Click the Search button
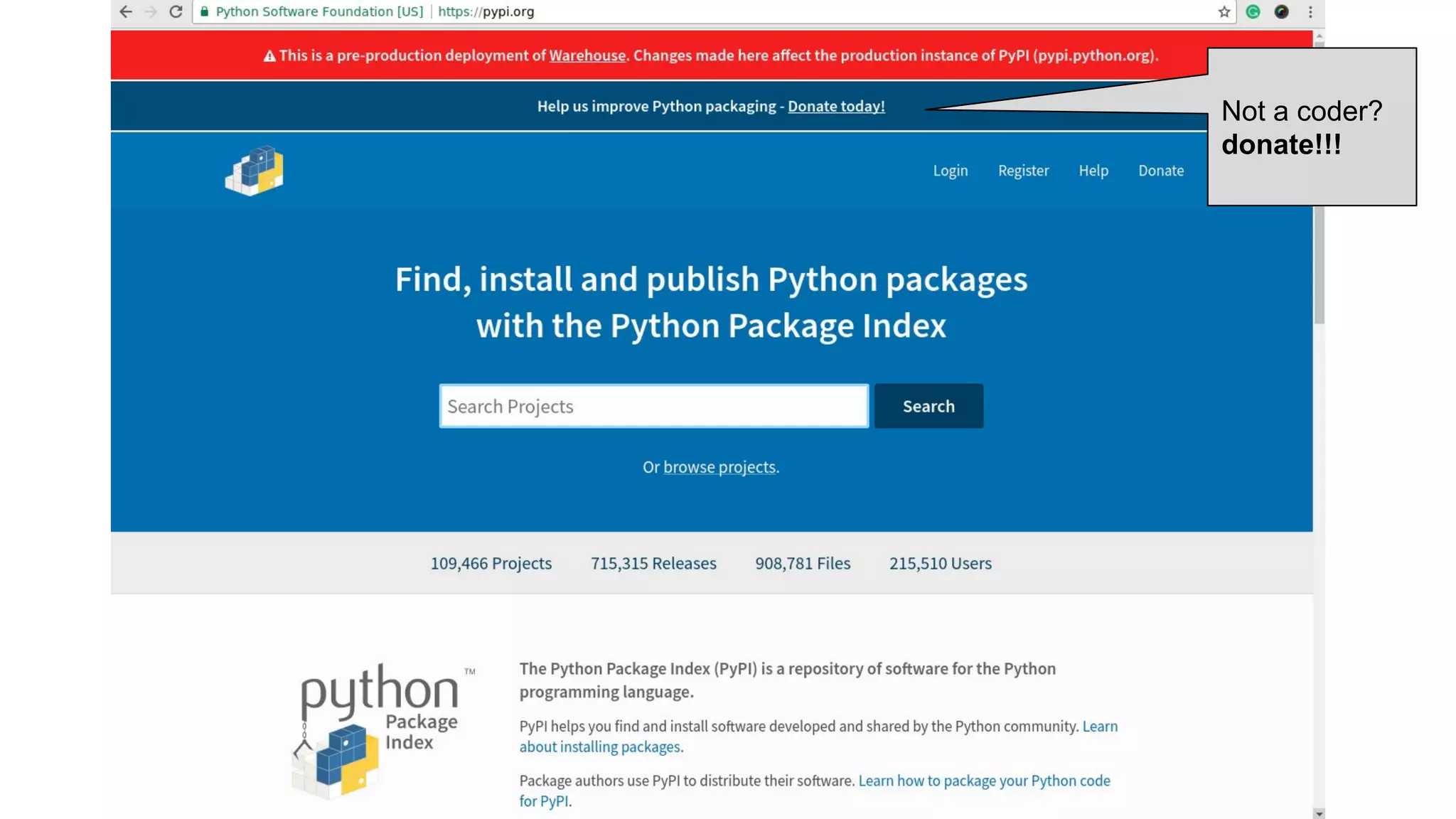This screenshot has width=1456, height=819. coord(928,406)
